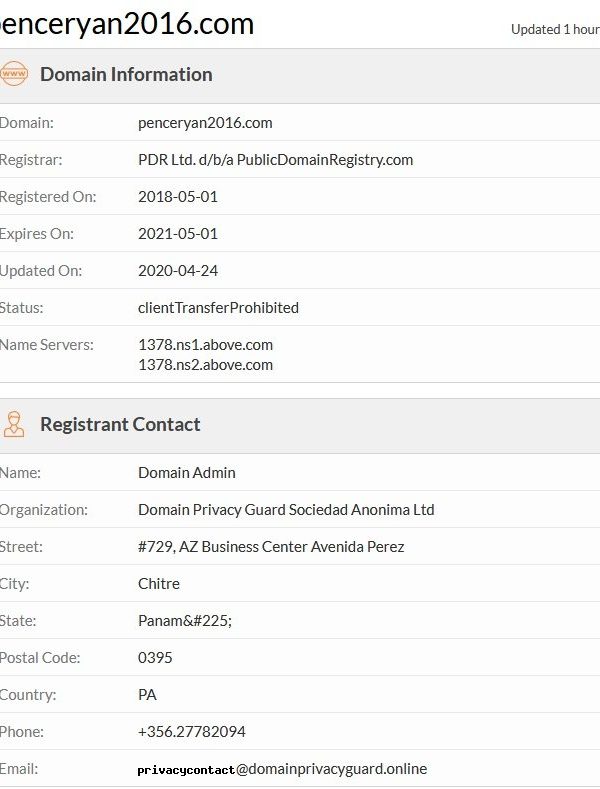Click the Domain Admin name value
600x789 pixels.
186,472
